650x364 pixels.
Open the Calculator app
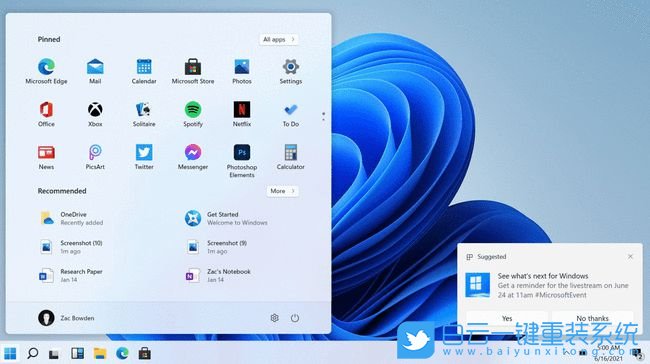[x=291, y=156]
